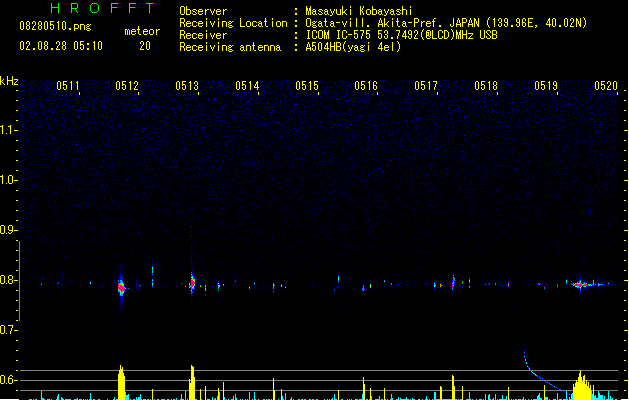The height and width of the screenshot is (400, 629).
Task: Select the meteor count value 20
Action: tap(145, 46)
